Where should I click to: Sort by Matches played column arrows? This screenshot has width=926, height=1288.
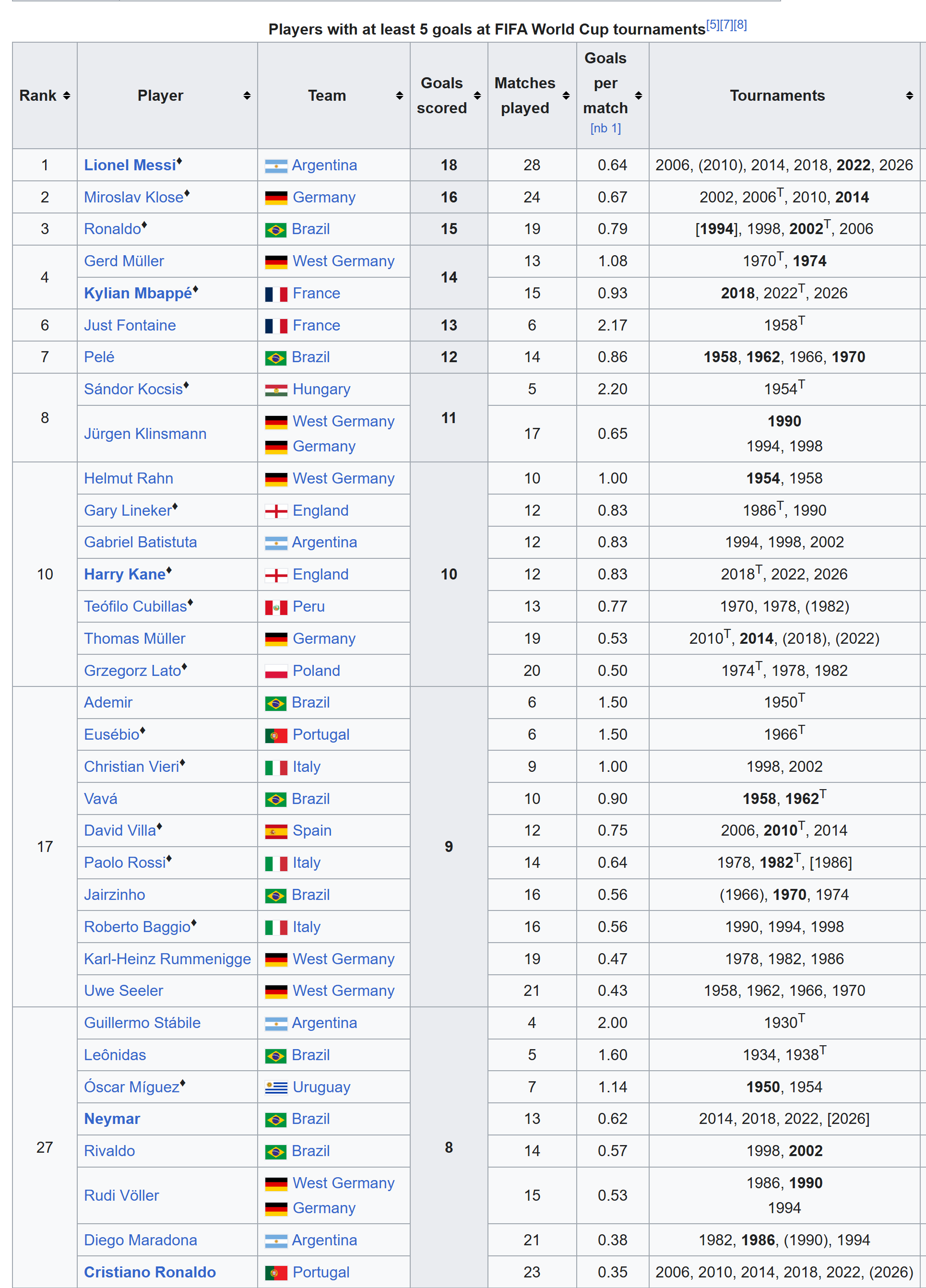pyautogui.click(x=566, y=96)
